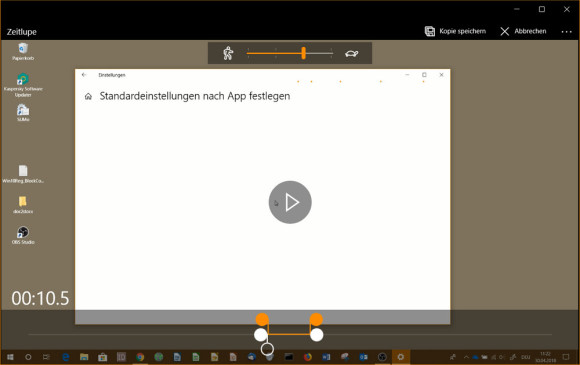
Task: Click Abbrechen to cancel slow-motion editing
Action: pyautogui.click(x=523, y=31)
